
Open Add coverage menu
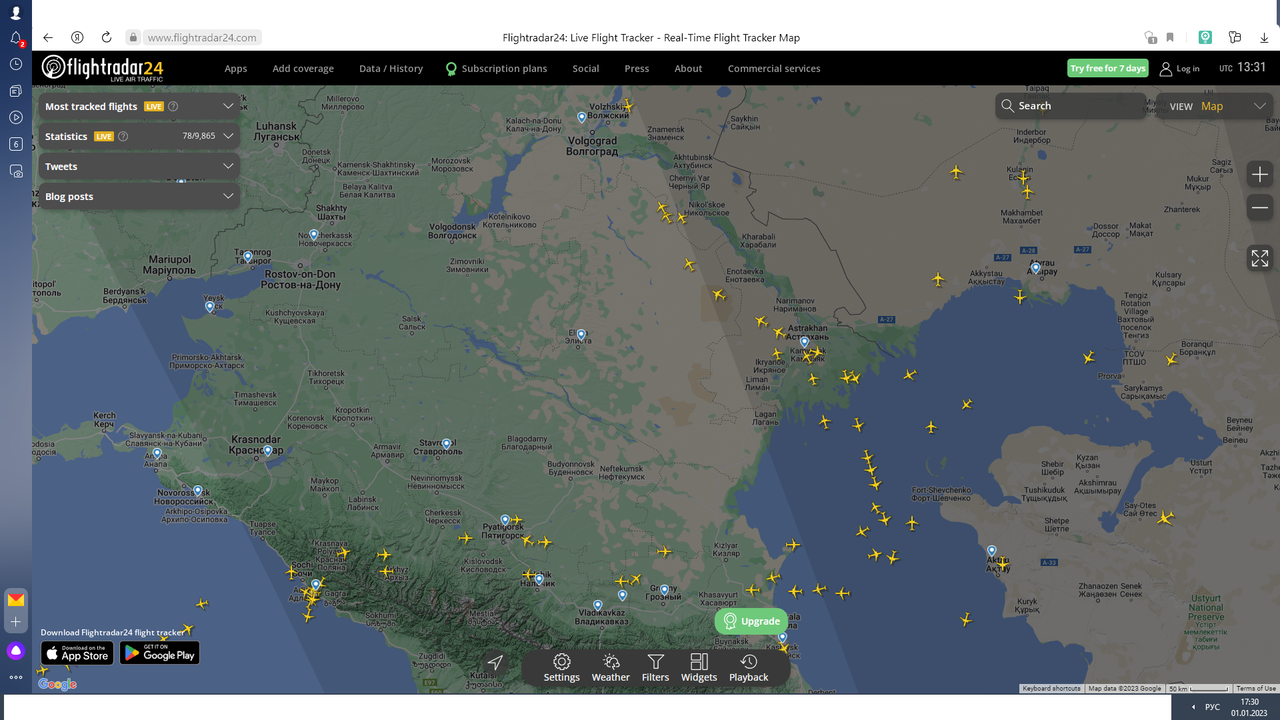303,69
